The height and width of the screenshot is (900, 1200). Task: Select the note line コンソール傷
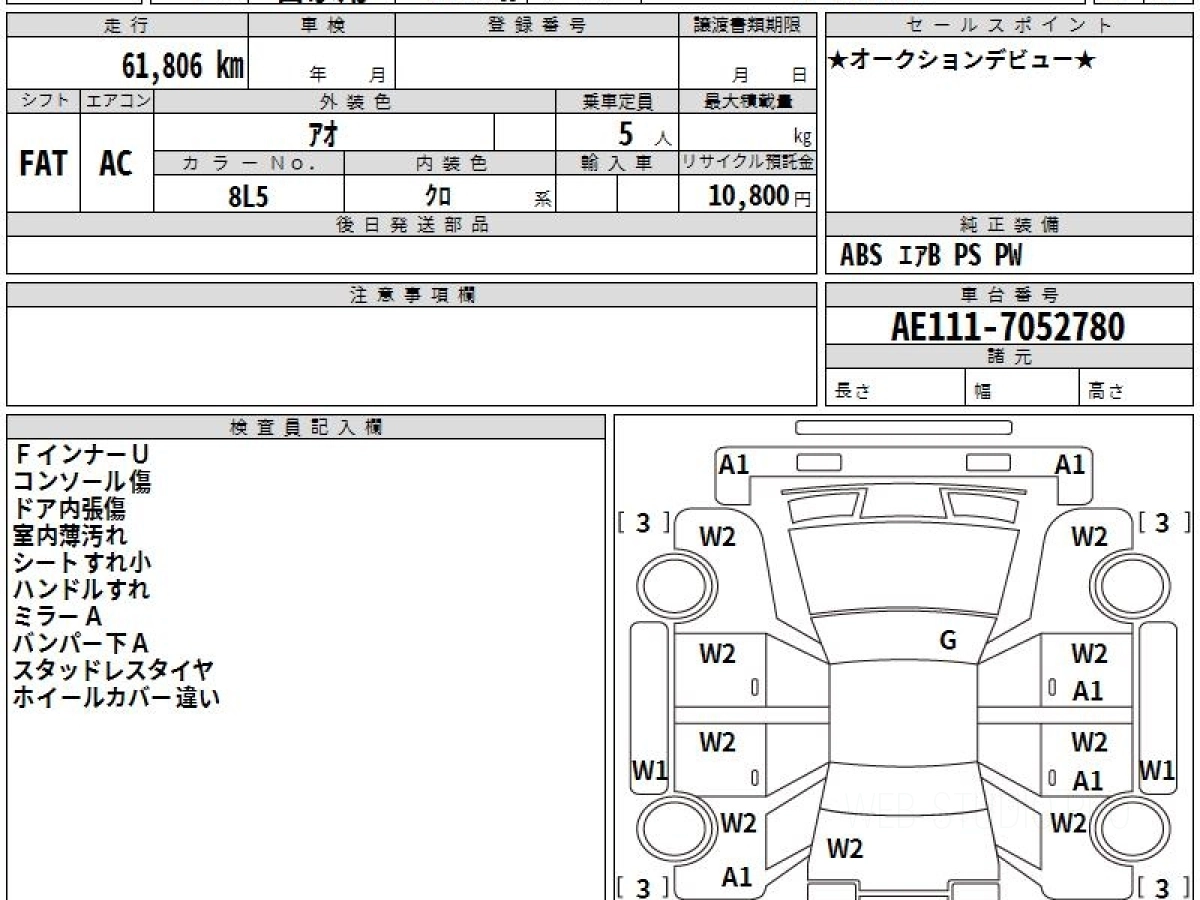click(82, 482)
